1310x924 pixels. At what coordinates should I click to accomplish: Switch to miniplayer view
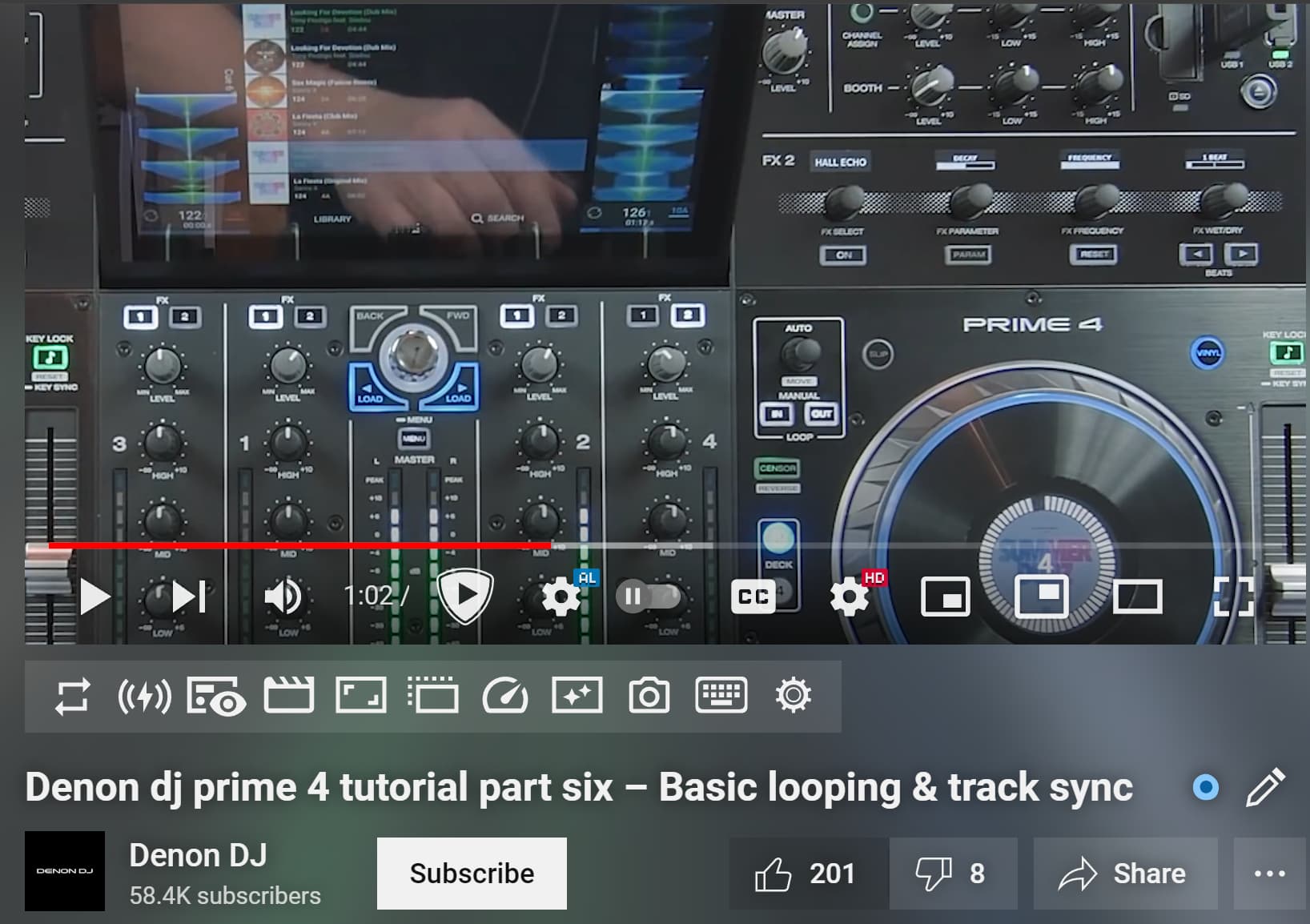945,597
